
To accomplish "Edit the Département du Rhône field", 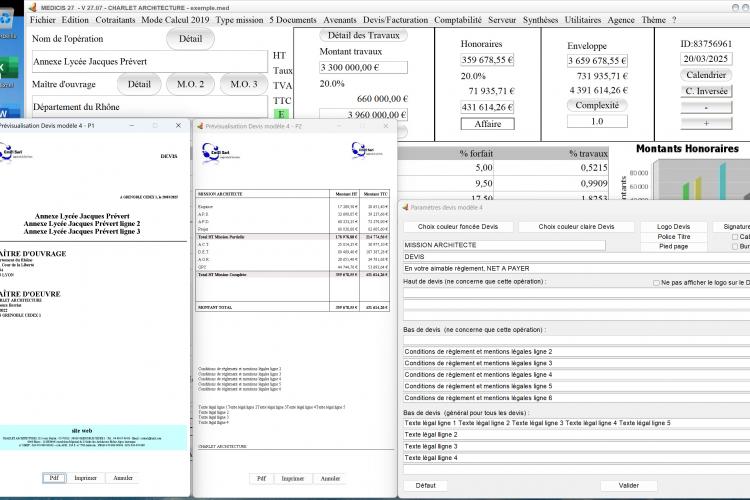I will point(150,107).
